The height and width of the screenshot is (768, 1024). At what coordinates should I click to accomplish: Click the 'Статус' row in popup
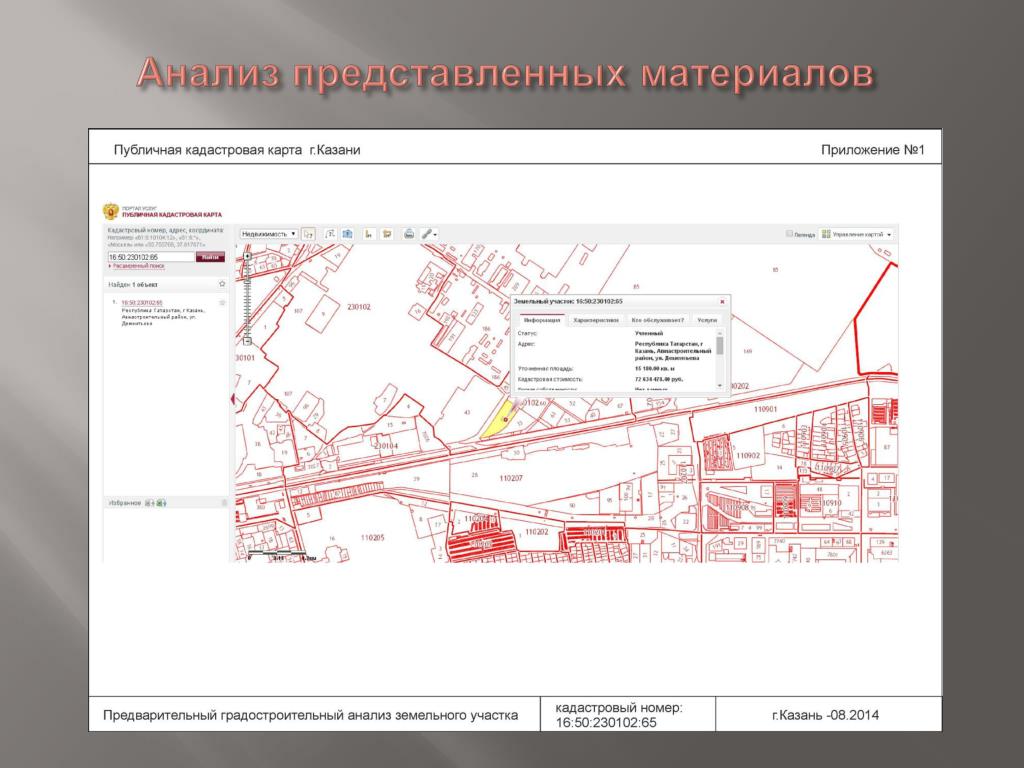pyautogui.click(x=616, y=333)
